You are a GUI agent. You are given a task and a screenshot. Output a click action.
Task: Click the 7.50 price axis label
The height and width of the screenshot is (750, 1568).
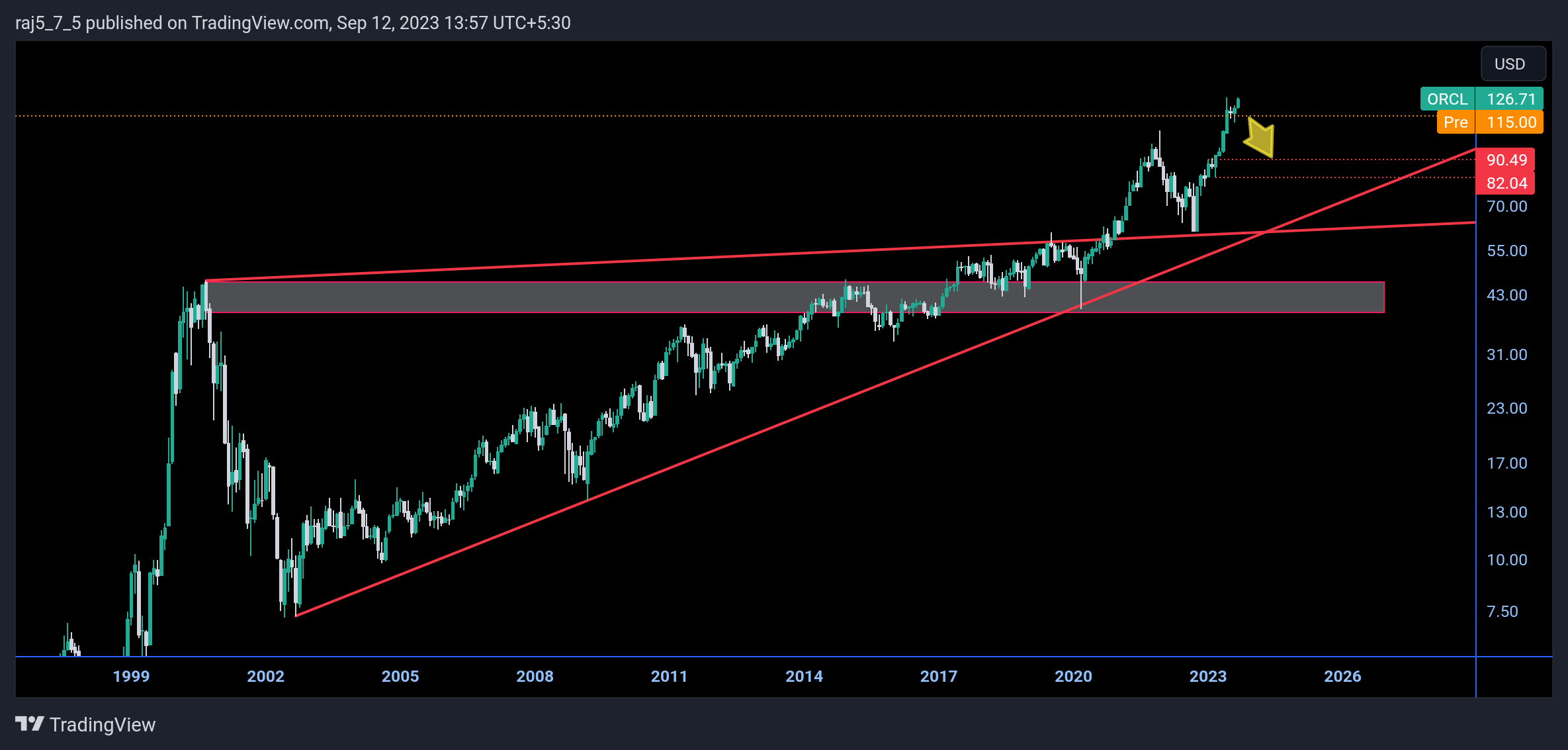click(1502, 612)
